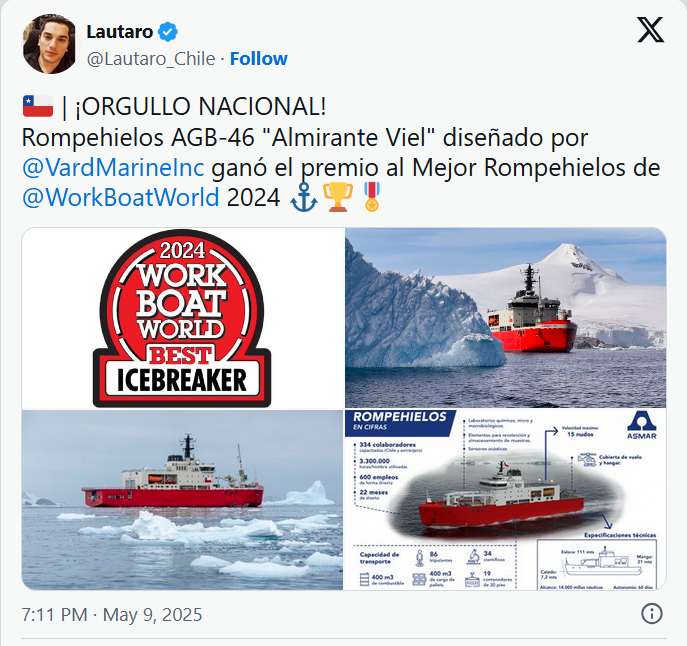Open the photo of red ship among ice floes

pyautogui.click(x=182, y=500)
